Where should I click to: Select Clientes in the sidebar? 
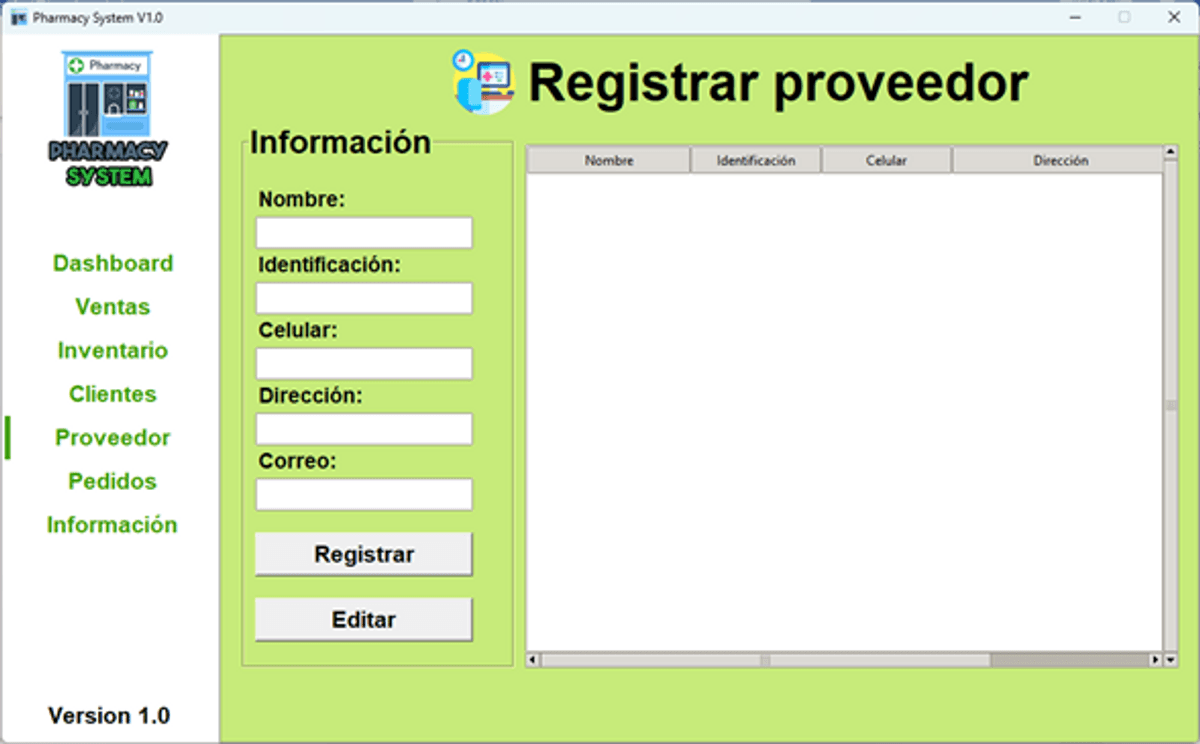pyautogui.click(x=113, y=394)
